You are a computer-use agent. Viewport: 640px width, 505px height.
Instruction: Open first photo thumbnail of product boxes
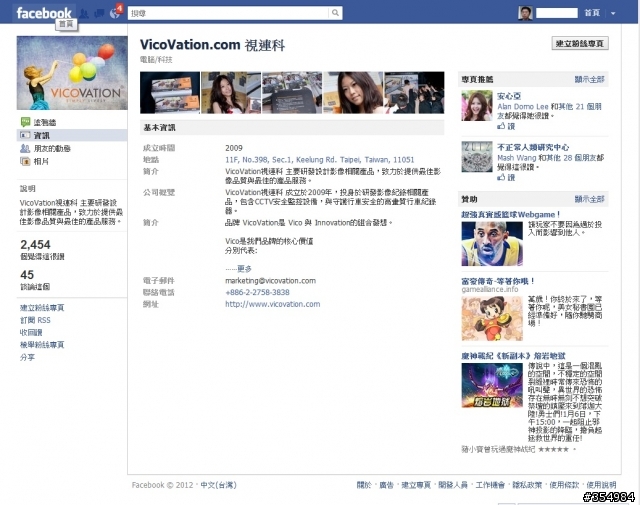tap(170, 93)
